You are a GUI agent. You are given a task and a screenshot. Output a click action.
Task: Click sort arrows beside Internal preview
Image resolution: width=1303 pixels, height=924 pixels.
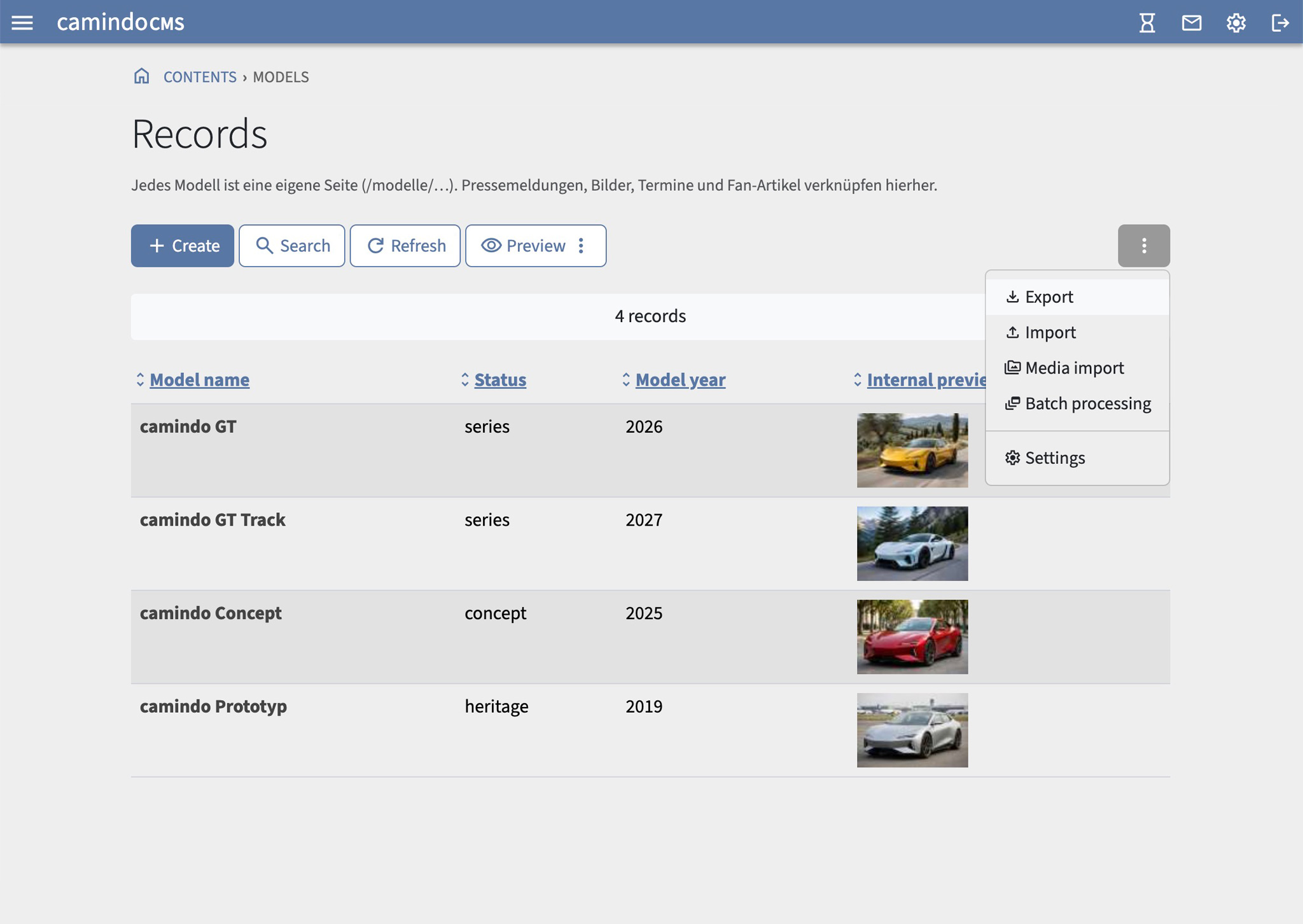858,380
